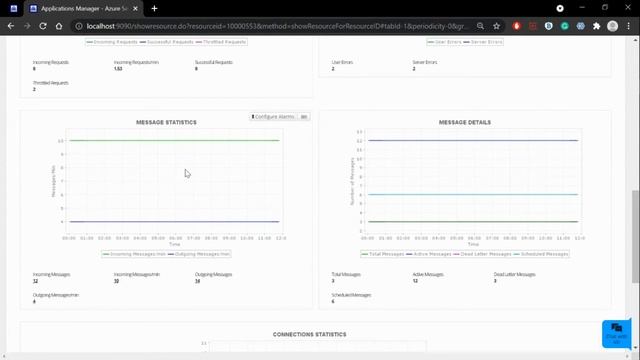This screenshot has height=360, width=640.
Task: Click the Incoming Messages/min value label
Action: click(137, 274)
